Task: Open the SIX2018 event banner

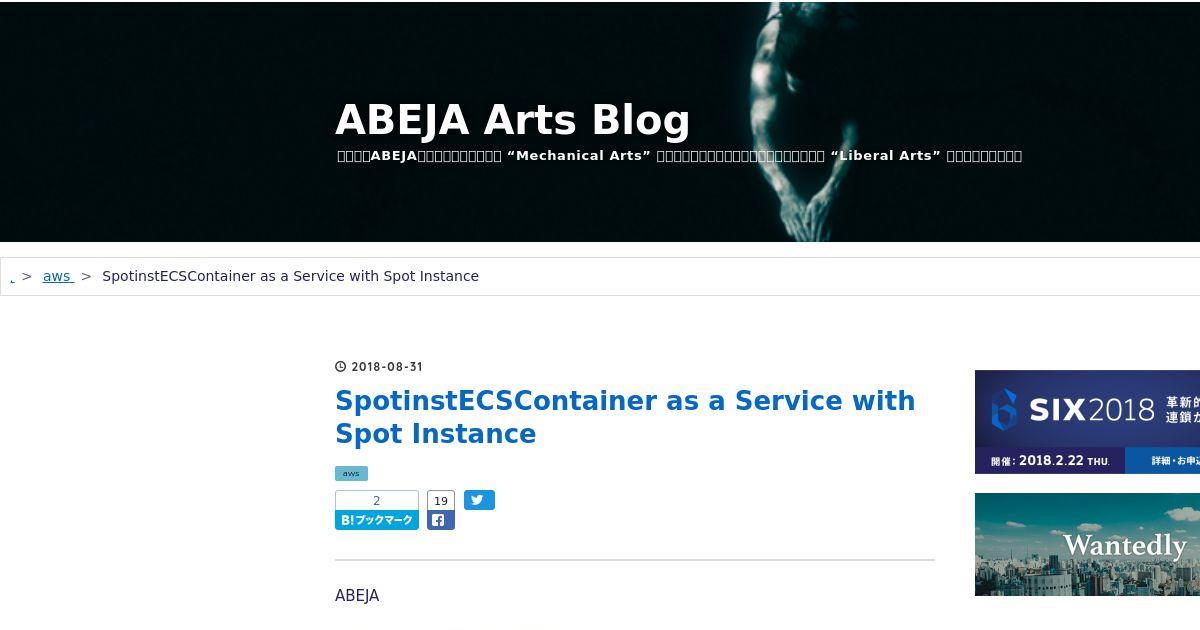Action: [x=1087, y=422]
